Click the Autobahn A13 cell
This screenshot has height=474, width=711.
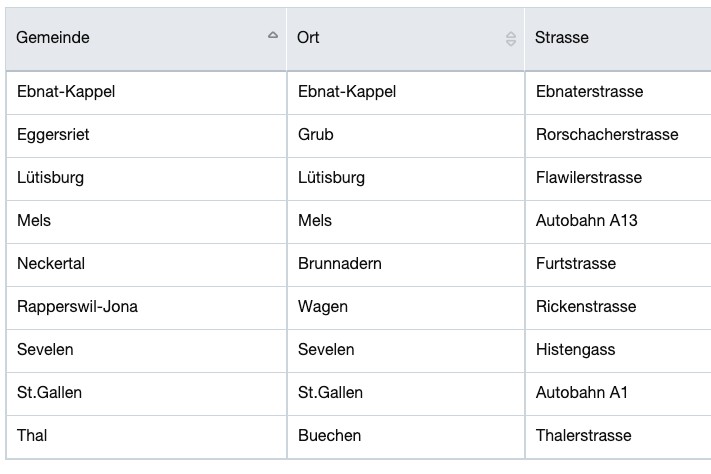coord(618,222)
